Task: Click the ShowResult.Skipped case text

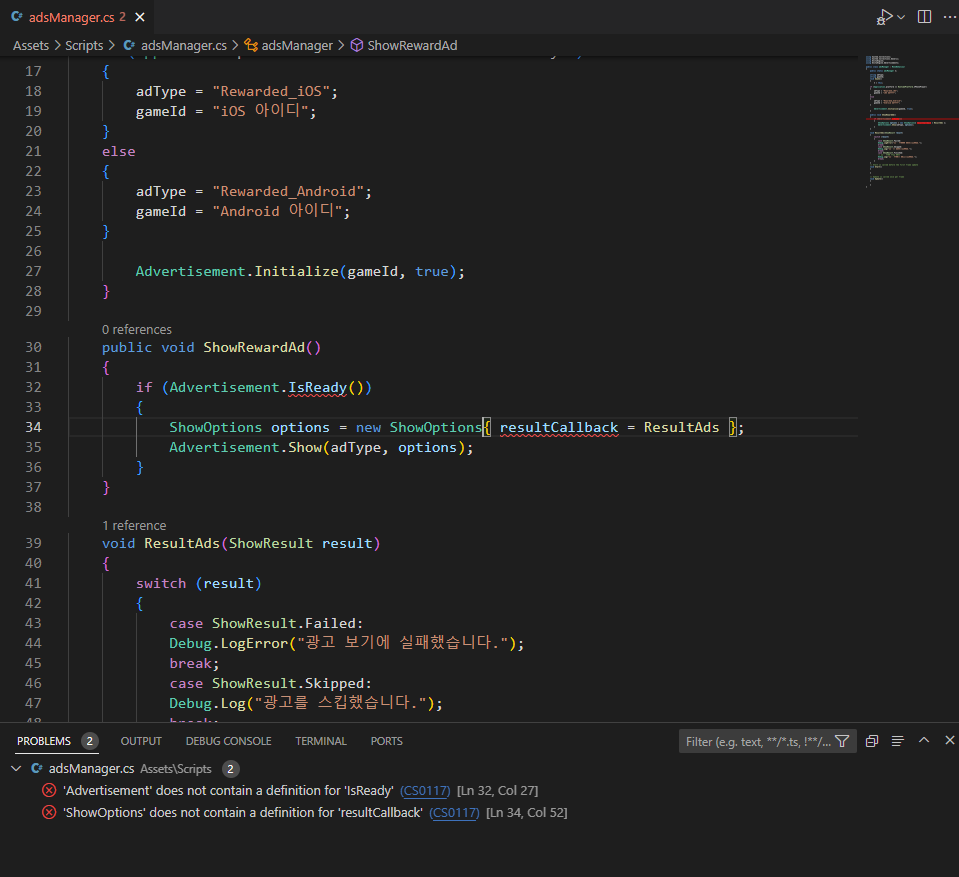Action: tap(288, 684)
